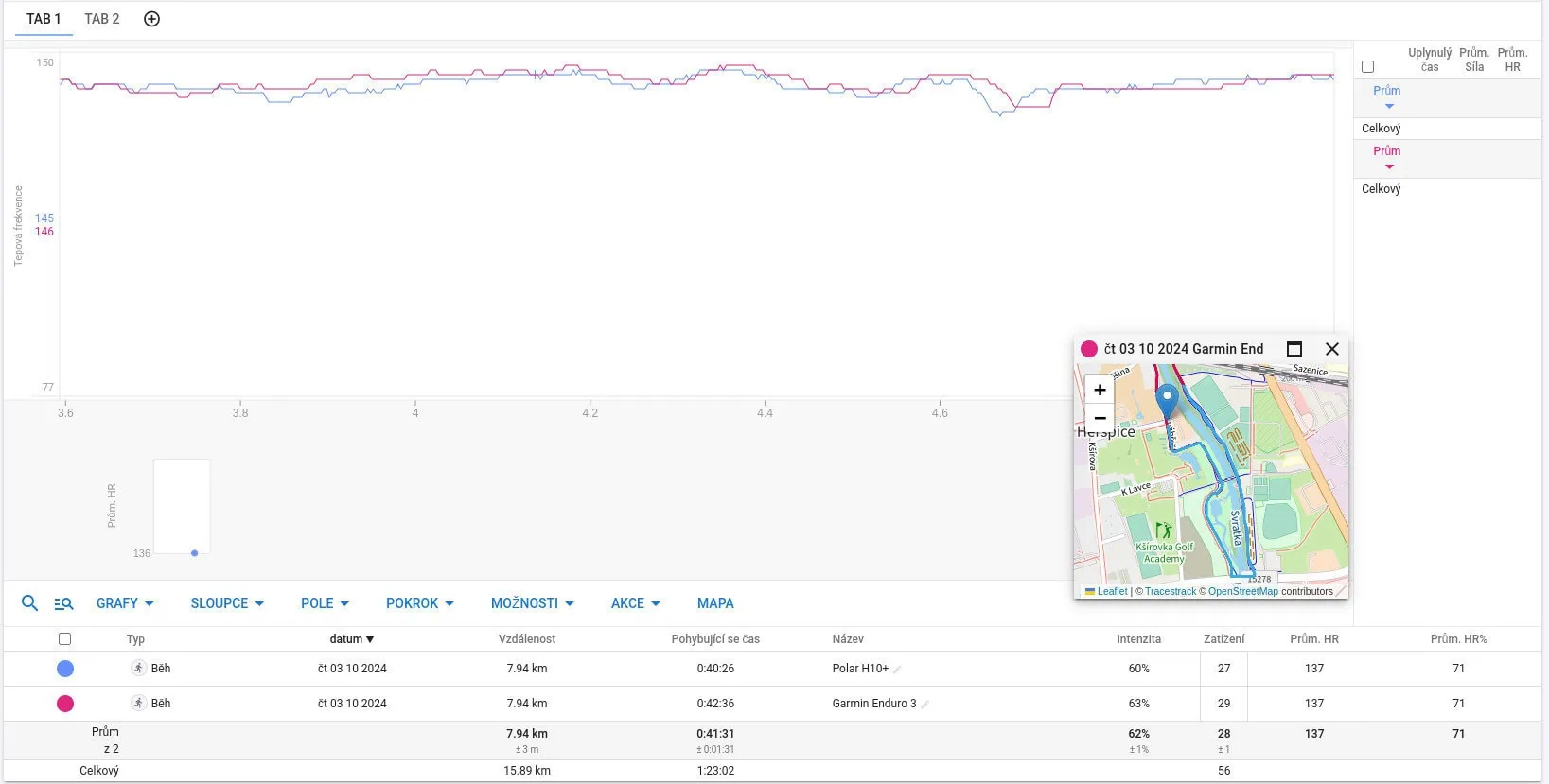The image size is (1549, 784).
Task: Select TAB 1
Action: [44, 19]
